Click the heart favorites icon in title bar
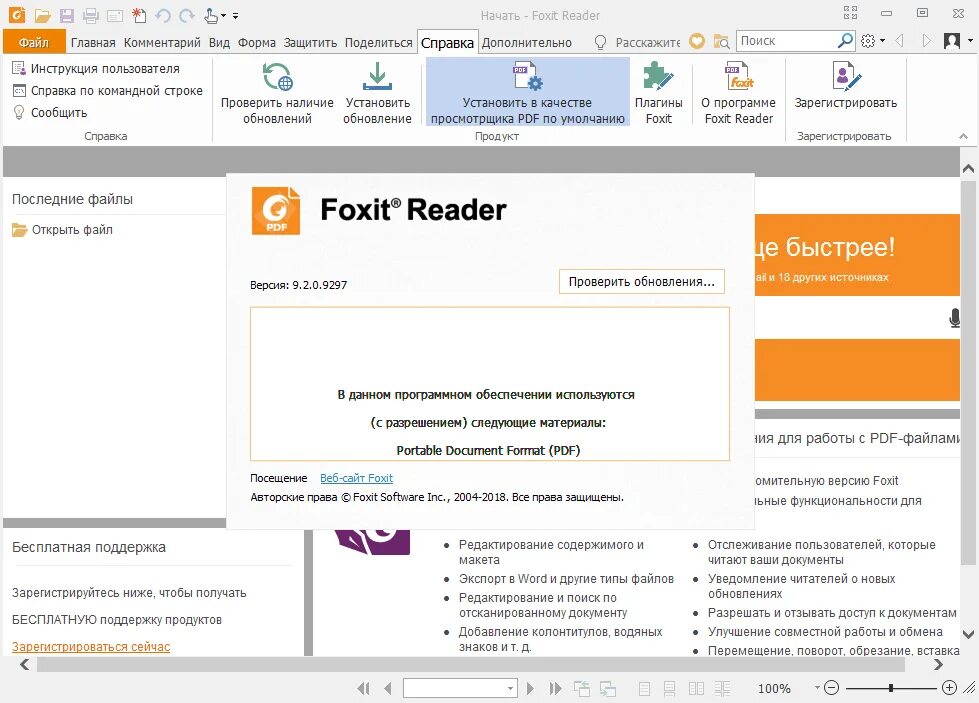This screenshot has height=703, width=979. pyautogui.click(x=697, y=41)
